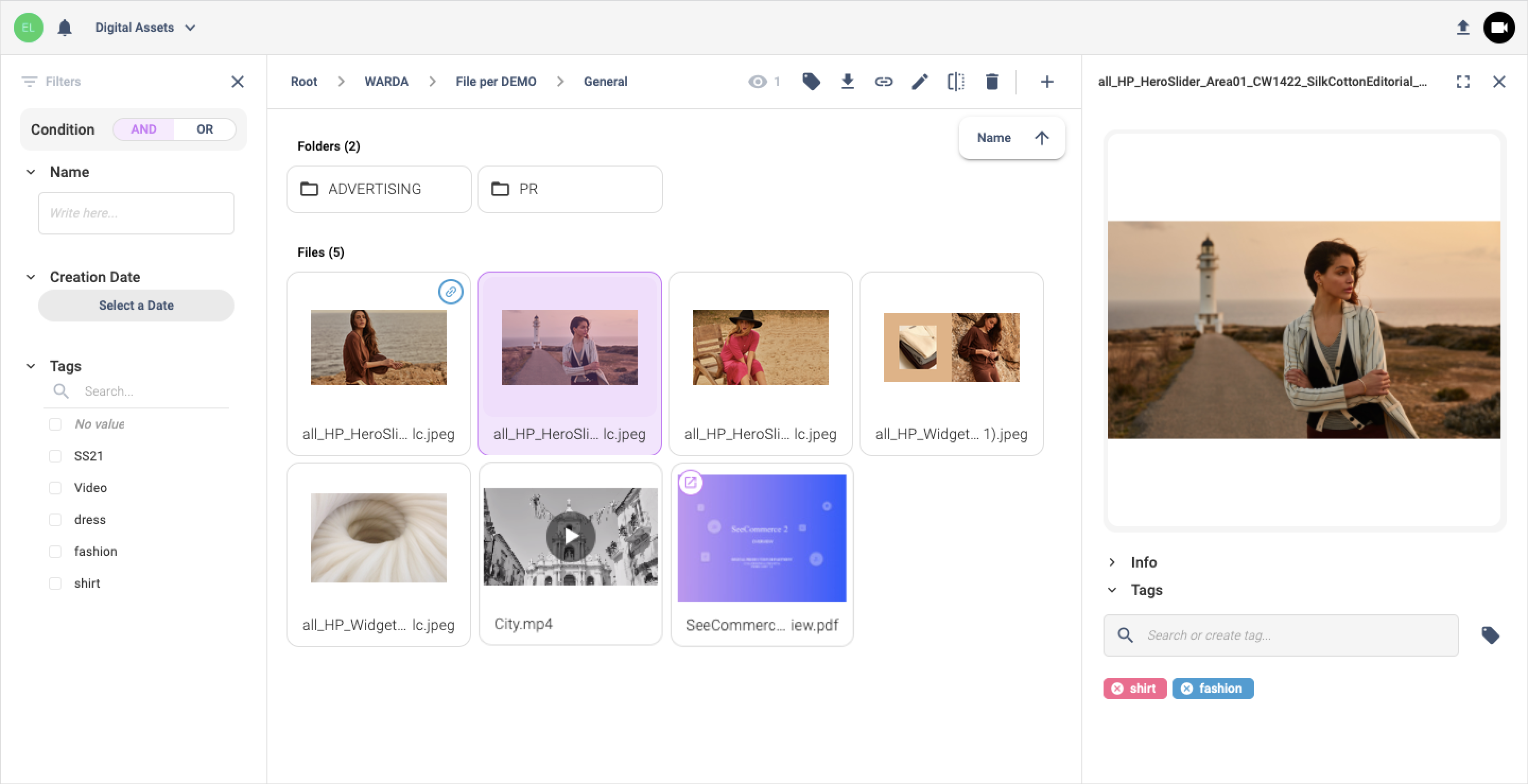Open the Digital Assets dropdown in the header
This screenshot has height=784, width=1528.
coord(145,27)
